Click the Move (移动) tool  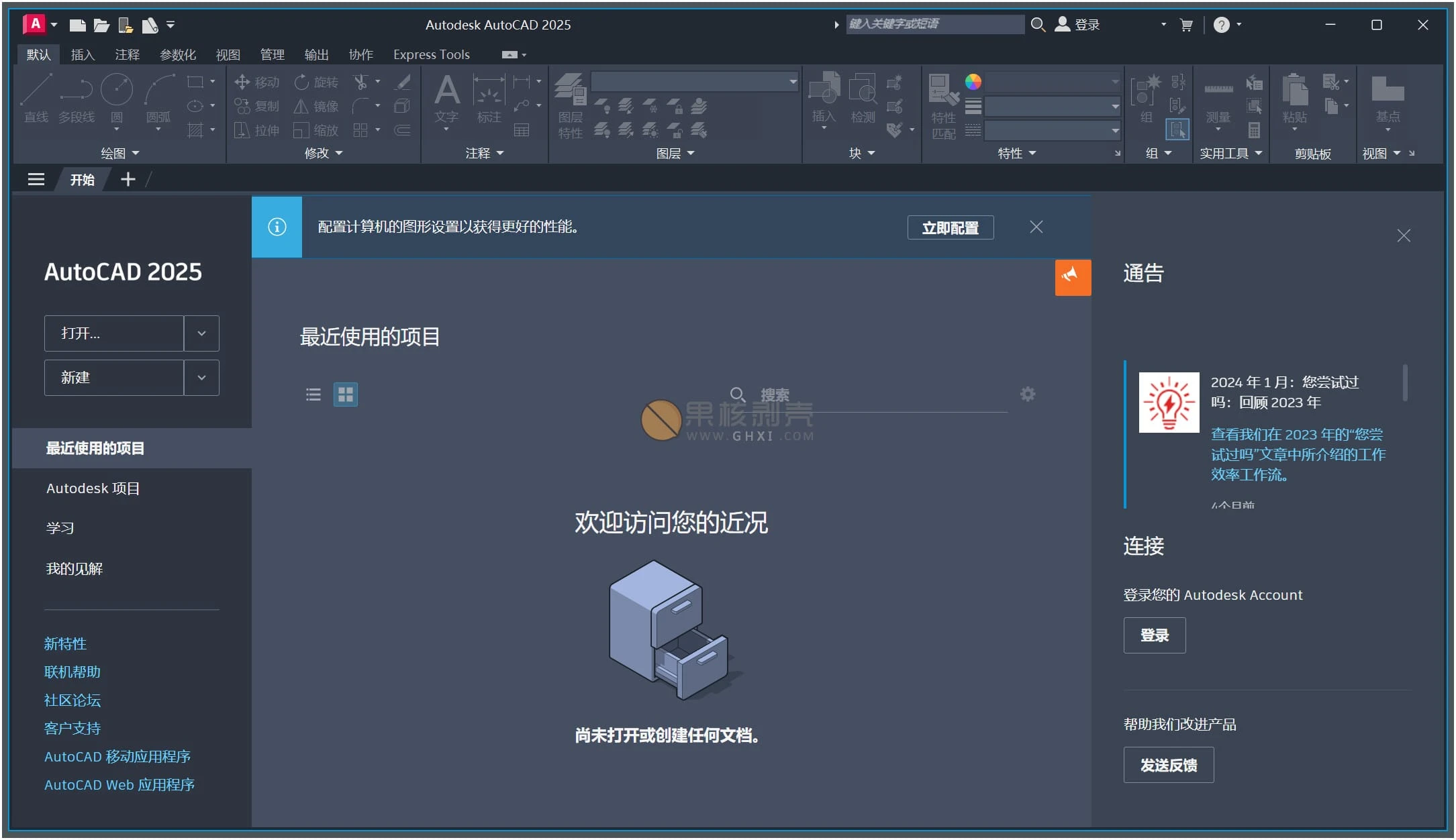coord(256,82)
